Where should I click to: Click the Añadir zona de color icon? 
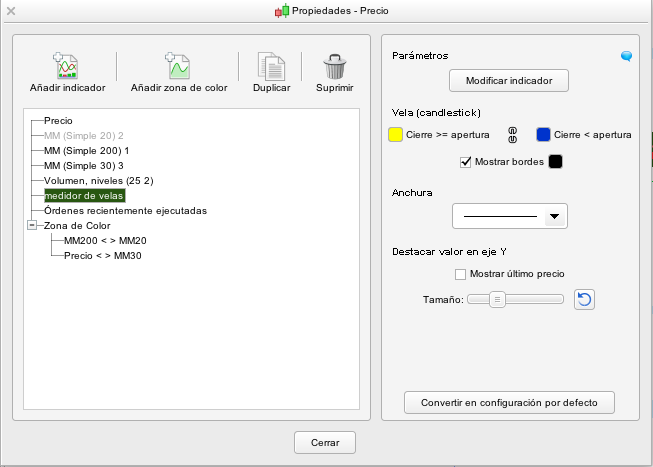[x=178, y=66]
